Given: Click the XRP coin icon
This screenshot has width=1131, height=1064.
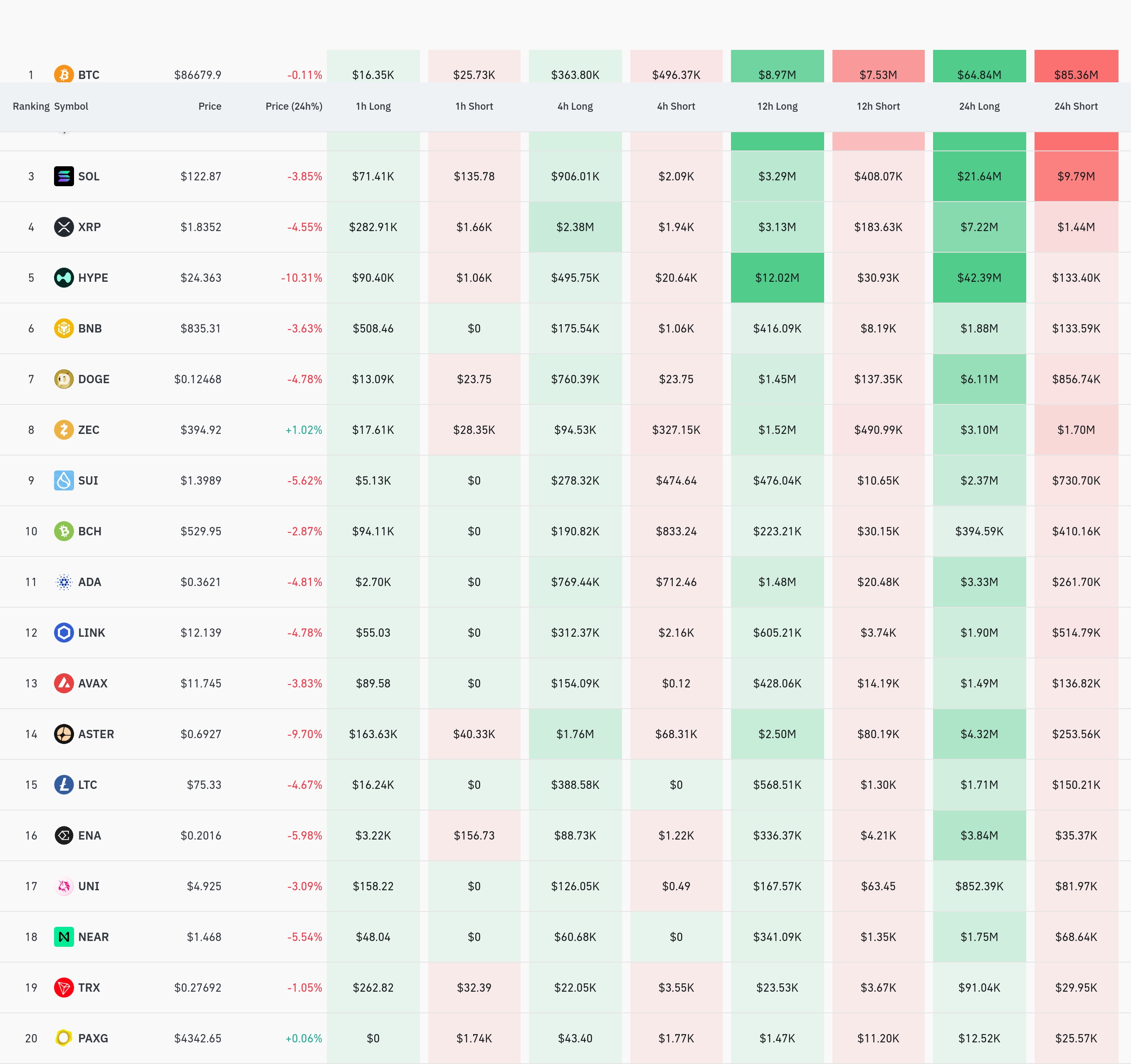Looking at the screenshot, I should (64, 227).
